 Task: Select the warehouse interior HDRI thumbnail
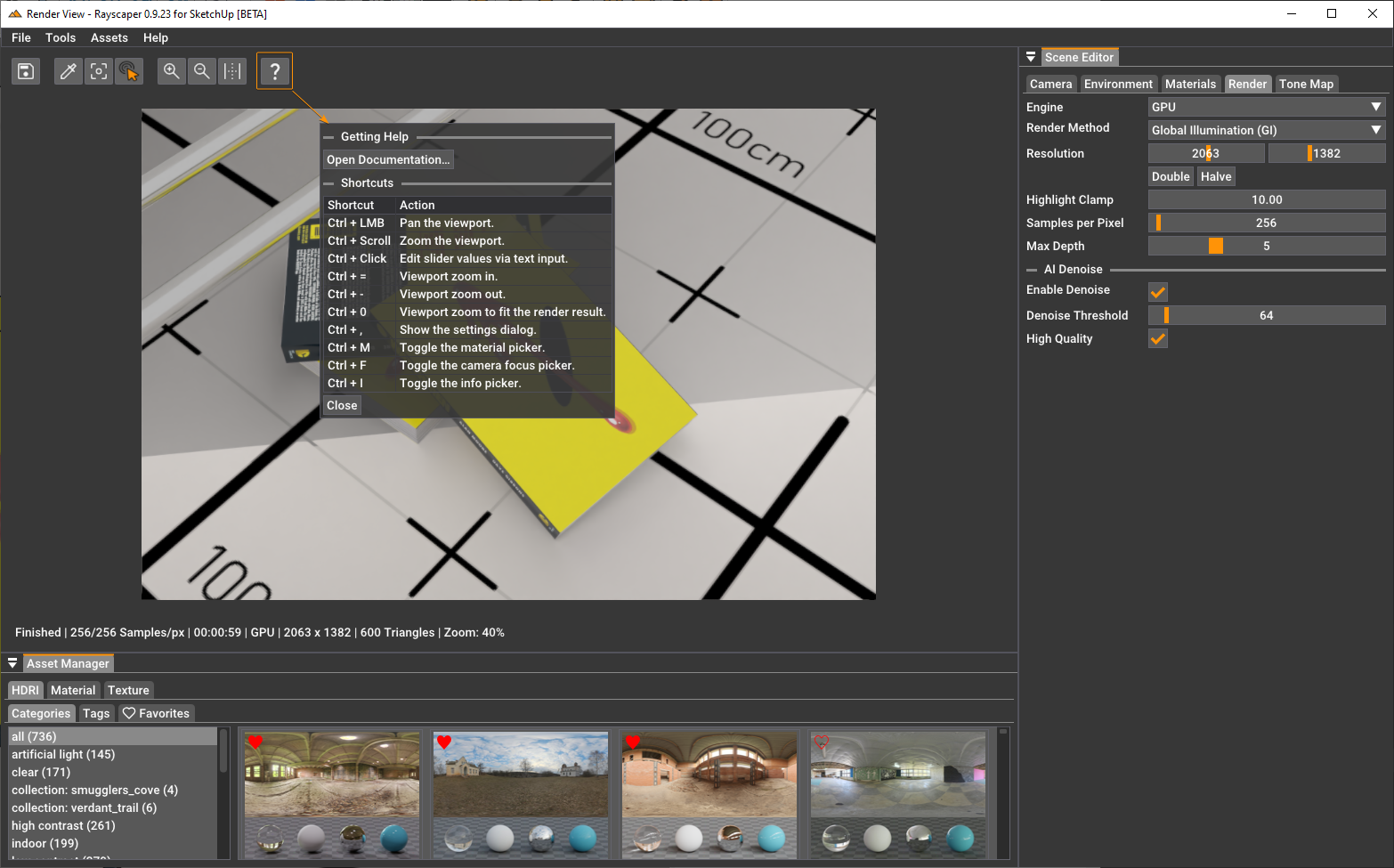(x=332, y=794)
